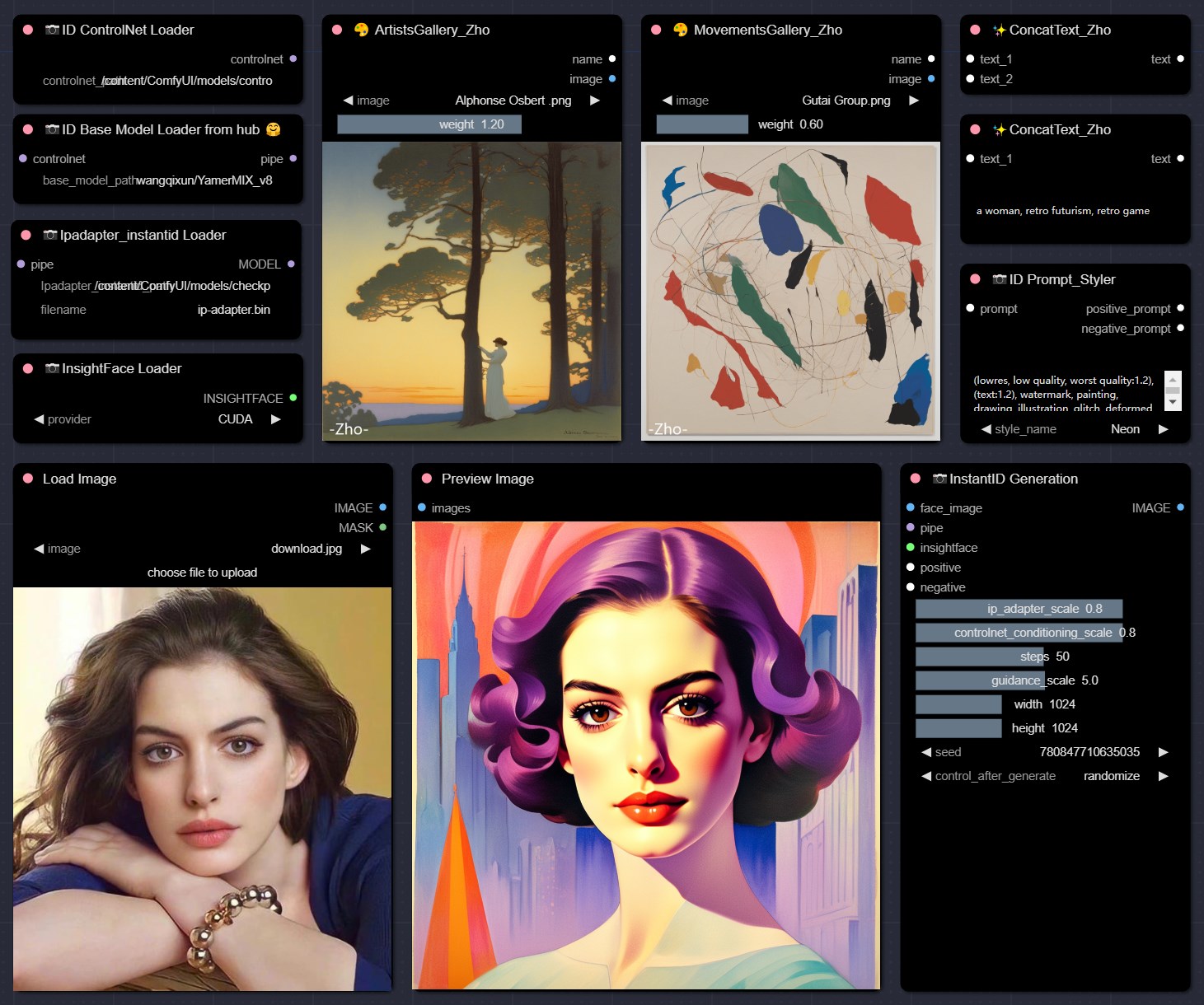Click the camera icon on ID Prompt_Styler
1204x1005 pixels.
point(999,279)
